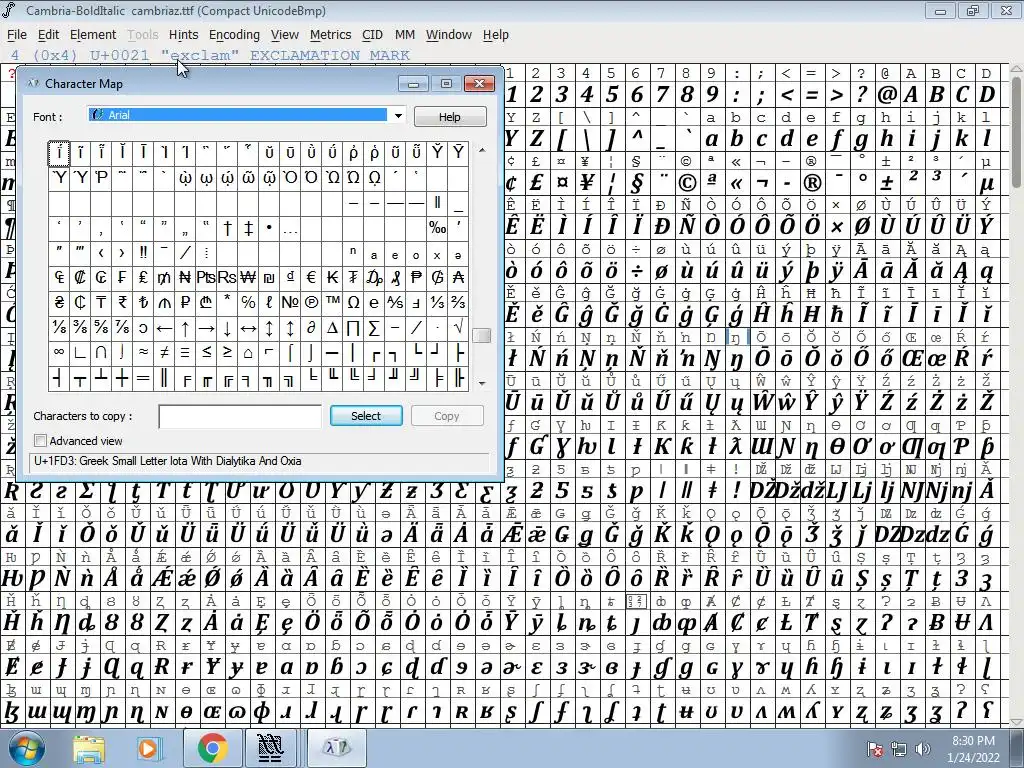Open the Hints menu
This screenshot has height=768, width=1024.
point(184,35)
